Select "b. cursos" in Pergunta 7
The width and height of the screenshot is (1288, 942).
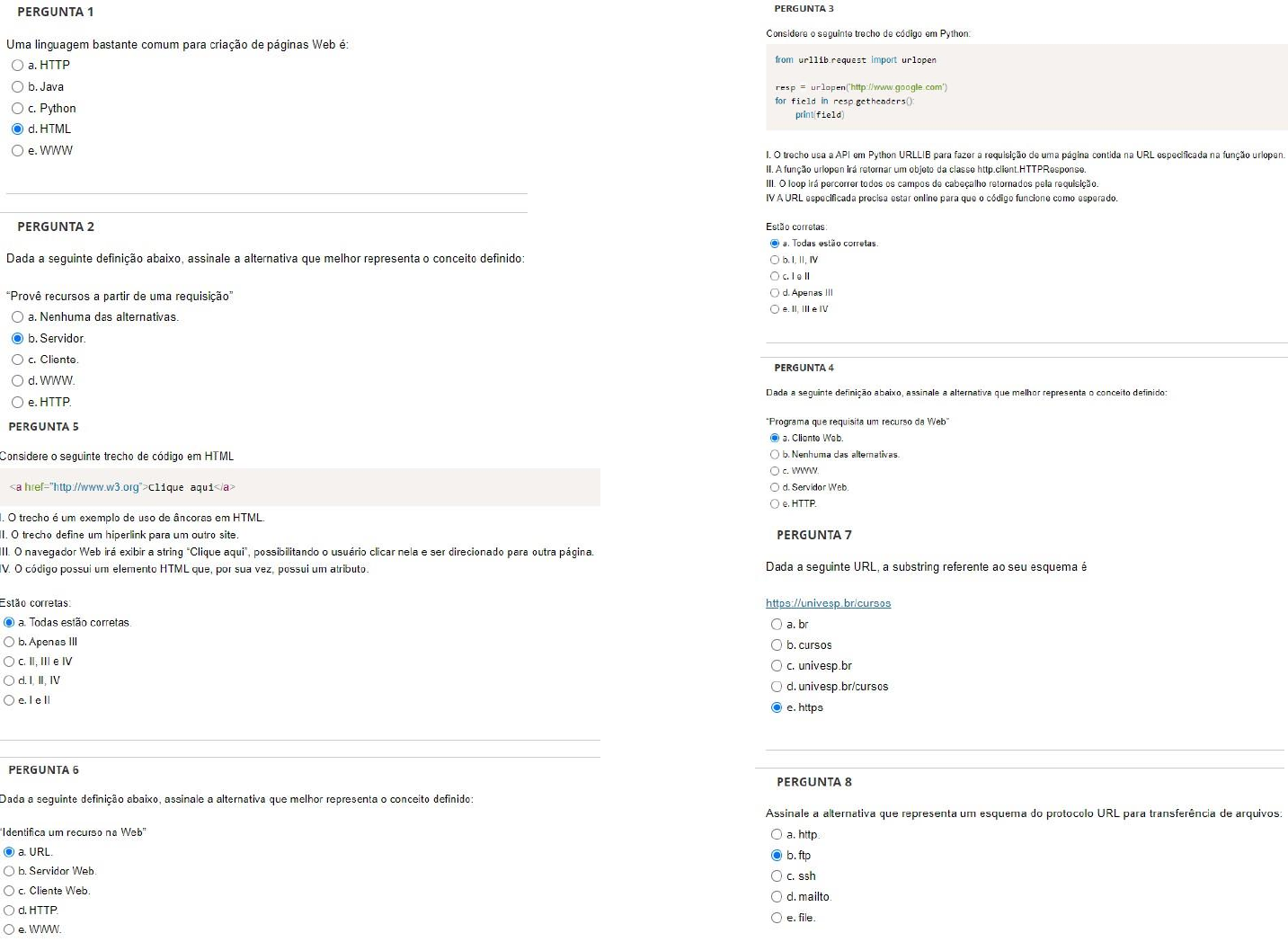pyautogui.click(x=777, y=645)
